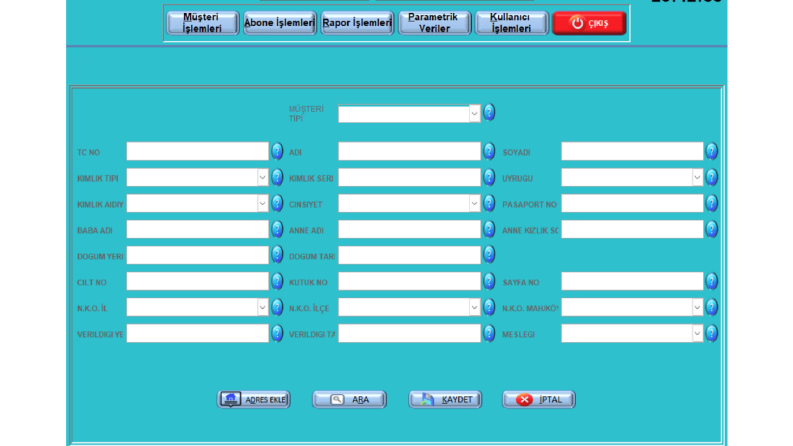Image resolution: width=793 pixels, height=446 pixels.
Task: Click help icon beside VERILDIGI TA field
Action: (489, 333)
